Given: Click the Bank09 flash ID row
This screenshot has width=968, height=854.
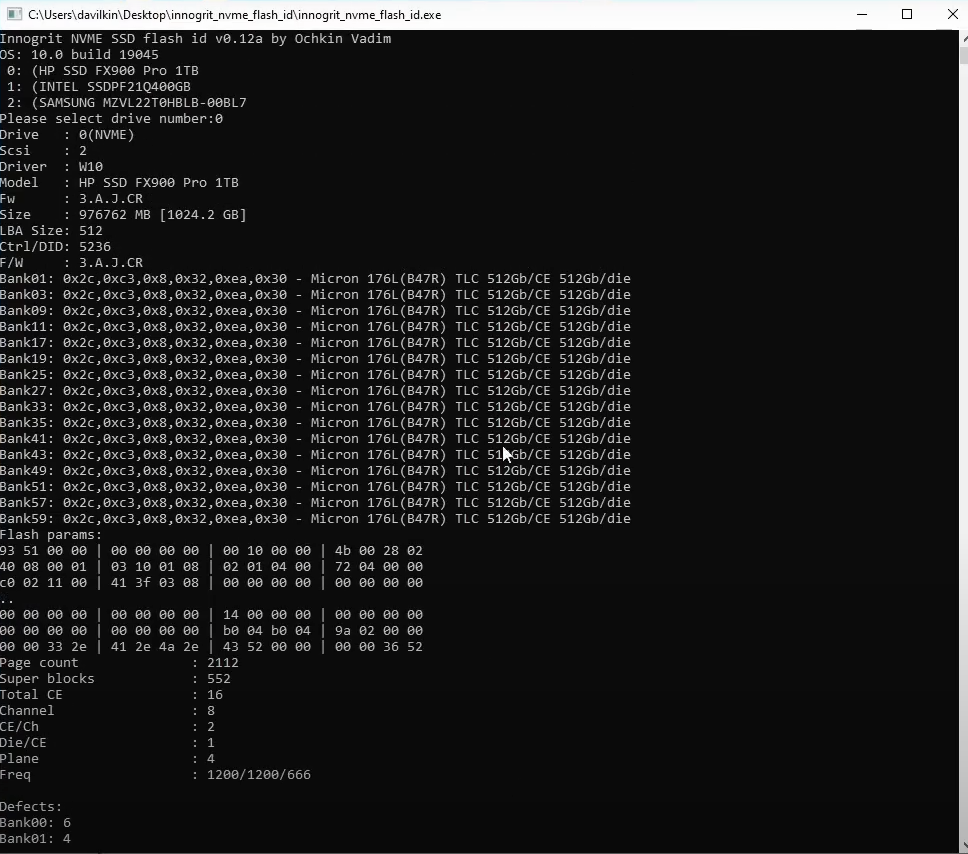Looking at the screenshot, I should tap(315, 311).
